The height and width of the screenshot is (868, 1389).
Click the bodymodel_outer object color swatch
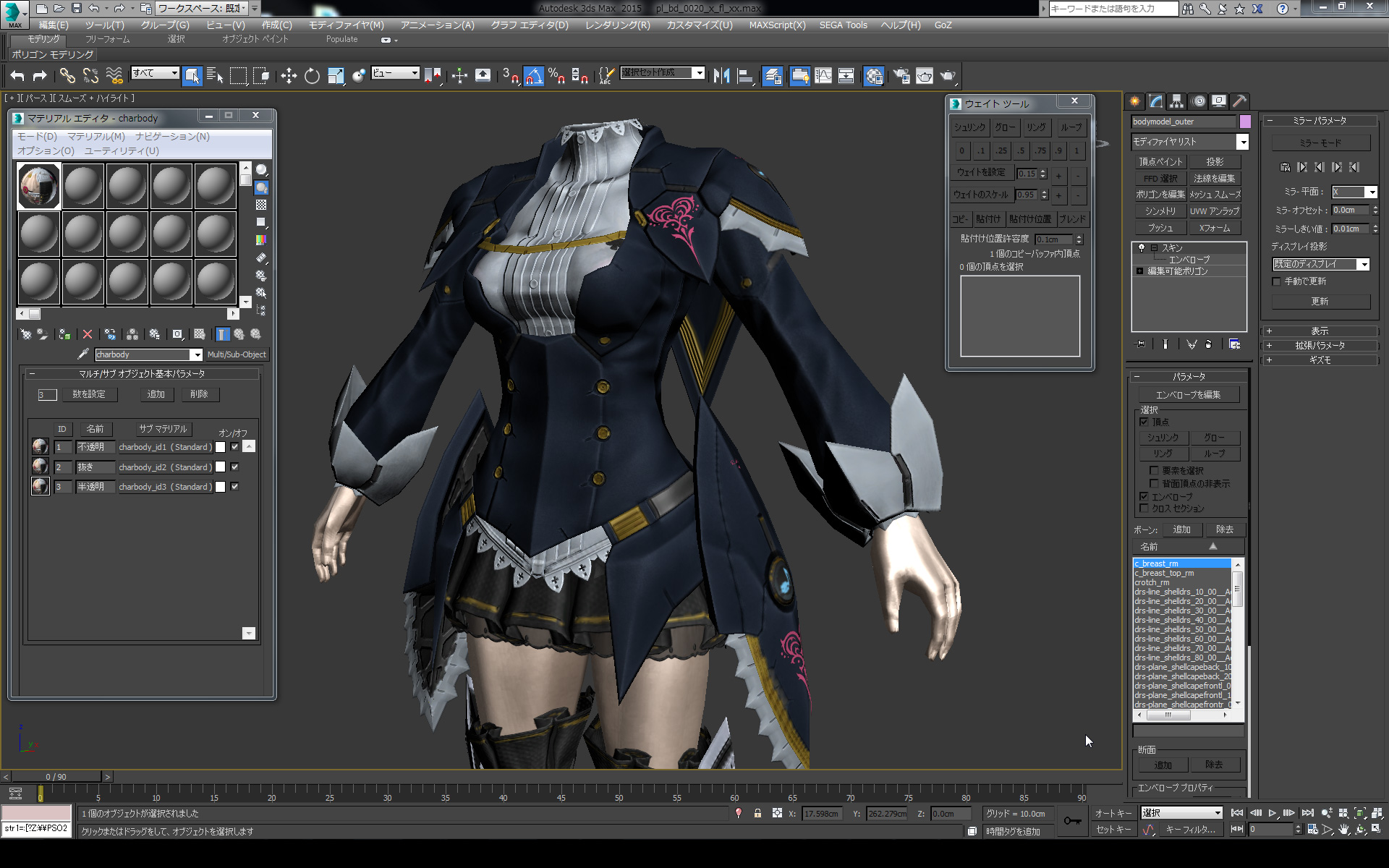pos(1245,122)
